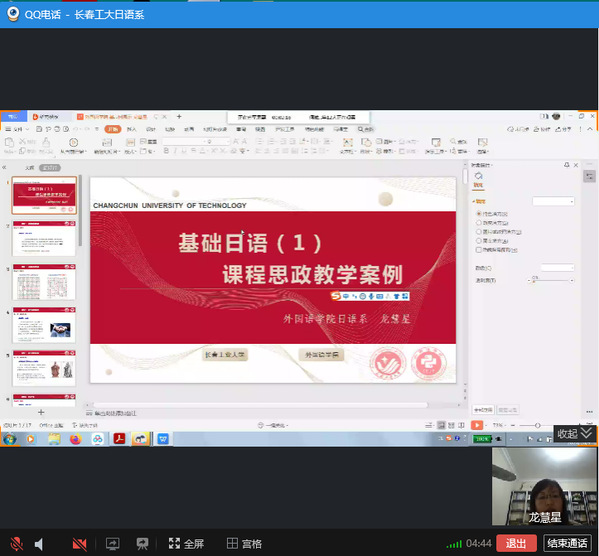
Task: Click the presentation board share icon
Action: [x=142, y=543]
